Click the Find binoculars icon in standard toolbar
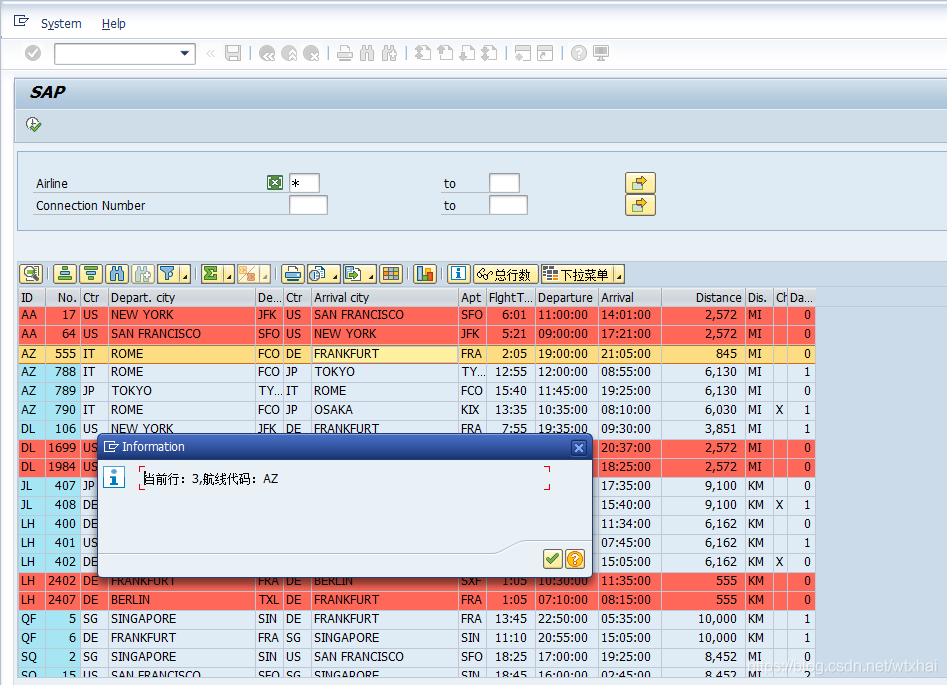The width and height of the screenshot is (947, 685). tap(367, 53)
